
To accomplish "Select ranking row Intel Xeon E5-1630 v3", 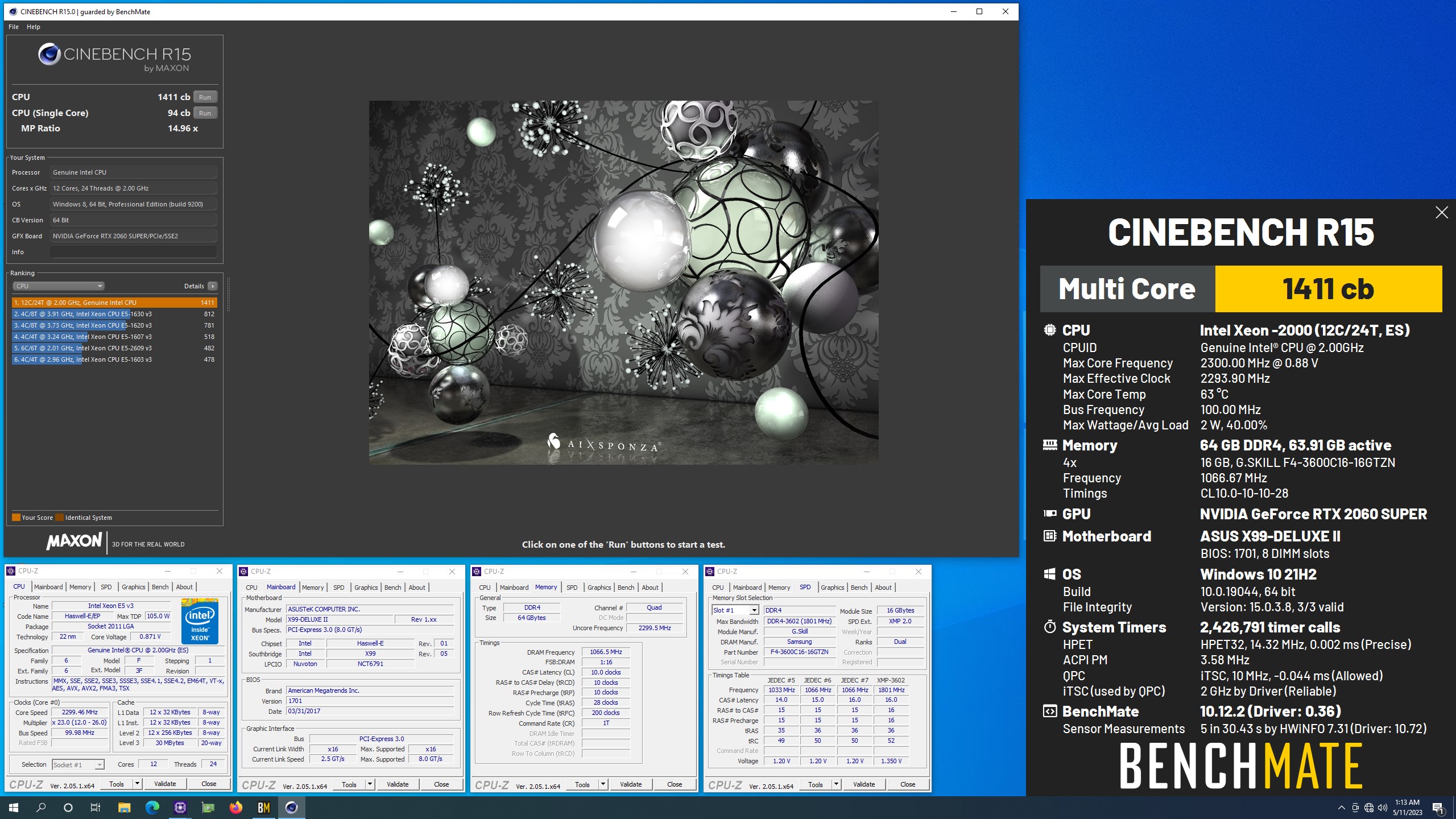I will 114,314.
